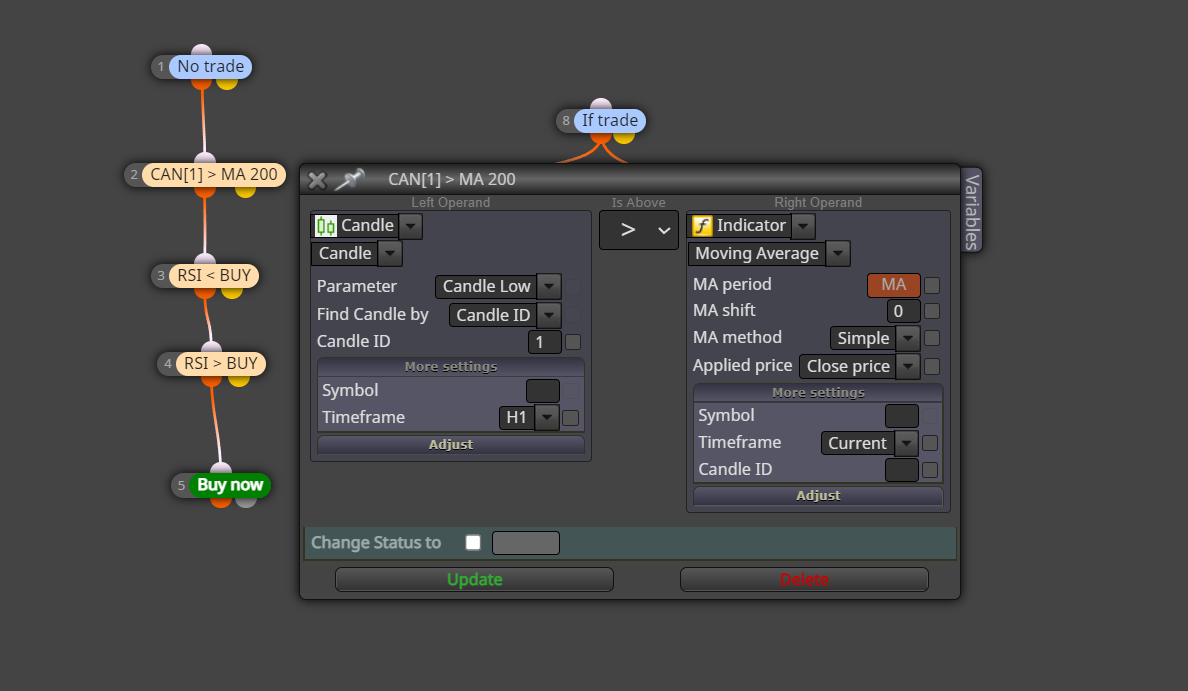Screen dimensions: 1188x691
Task: Collapse Right Operand More settings header
Action: point(818,392)
